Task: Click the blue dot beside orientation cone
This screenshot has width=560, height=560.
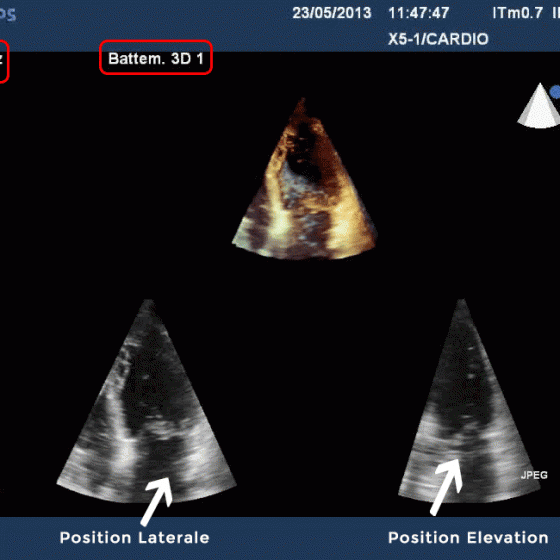Action: pyautogui.click(x=555, y=92)
